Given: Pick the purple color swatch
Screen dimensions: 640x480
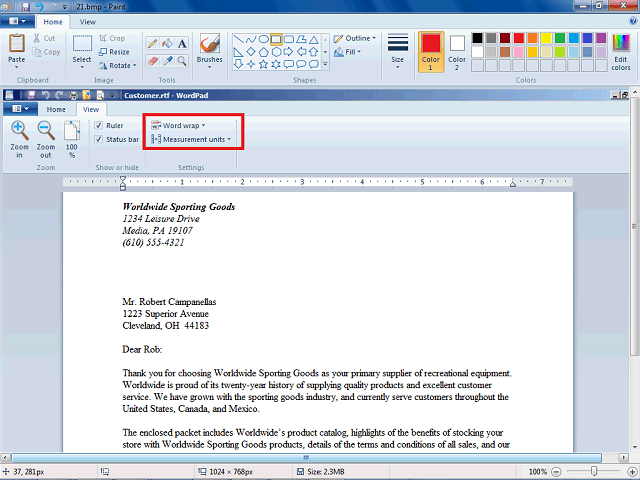Looking at the screenshot, I should 601,38.
